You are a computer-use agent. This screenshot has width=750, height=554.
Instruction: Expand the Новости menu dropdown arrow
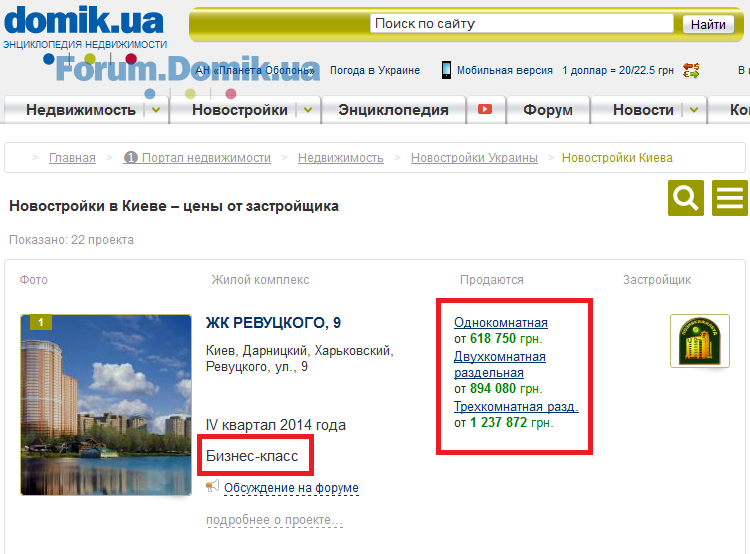click(694, 110)
